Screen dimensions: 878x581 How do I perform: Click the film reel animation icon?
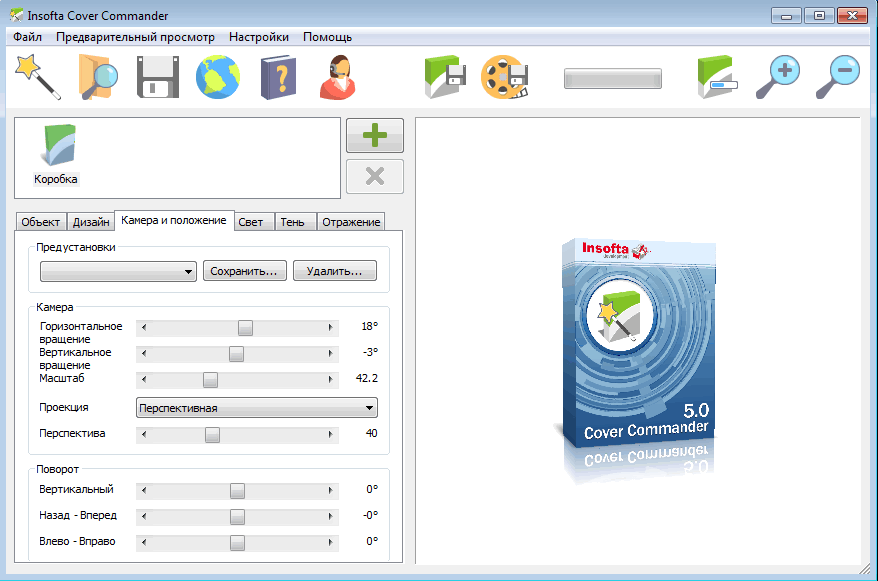(505, 77)
